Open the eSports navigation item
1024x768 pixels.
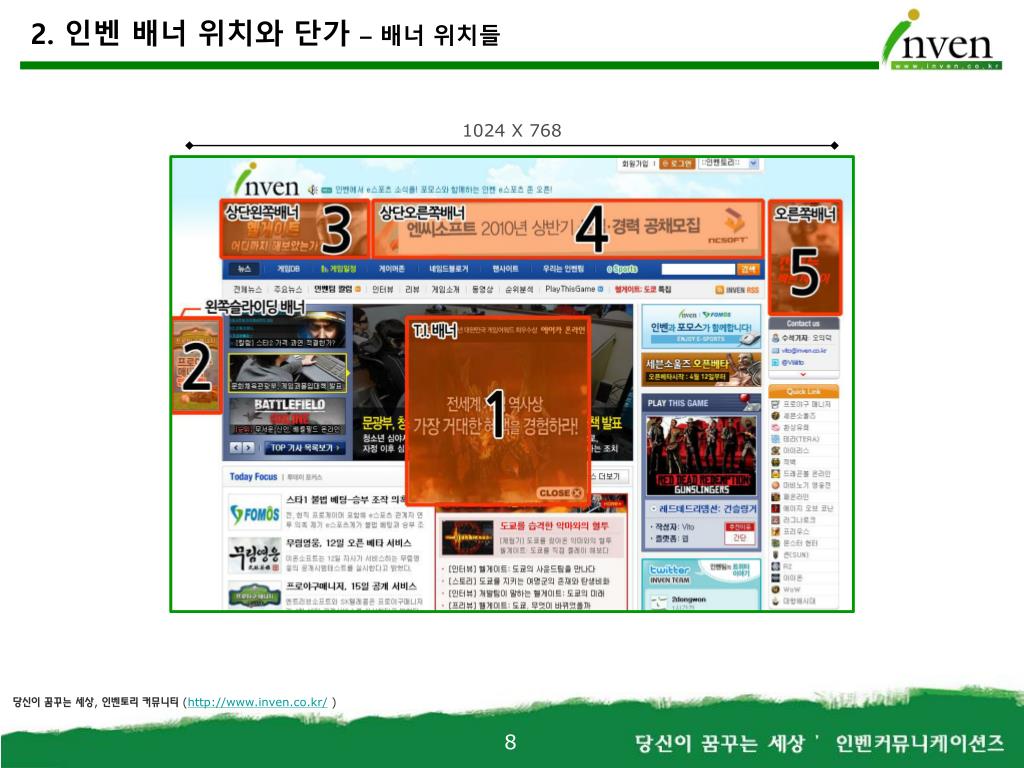click(622, 269)
